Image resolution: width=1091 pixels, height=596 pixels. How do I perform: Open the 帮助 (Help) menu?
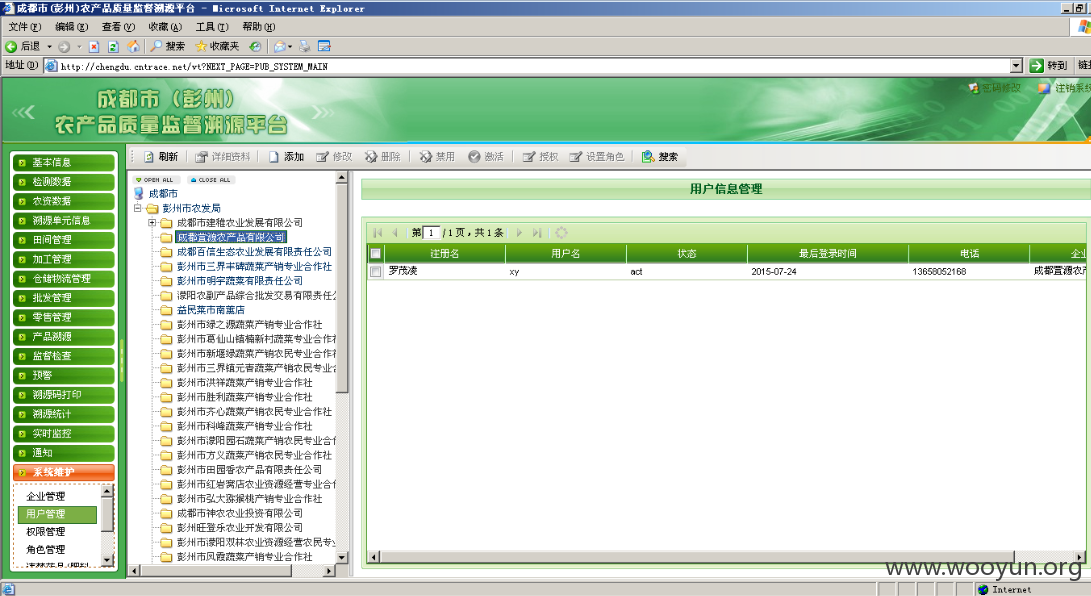[x=259, y=26]
